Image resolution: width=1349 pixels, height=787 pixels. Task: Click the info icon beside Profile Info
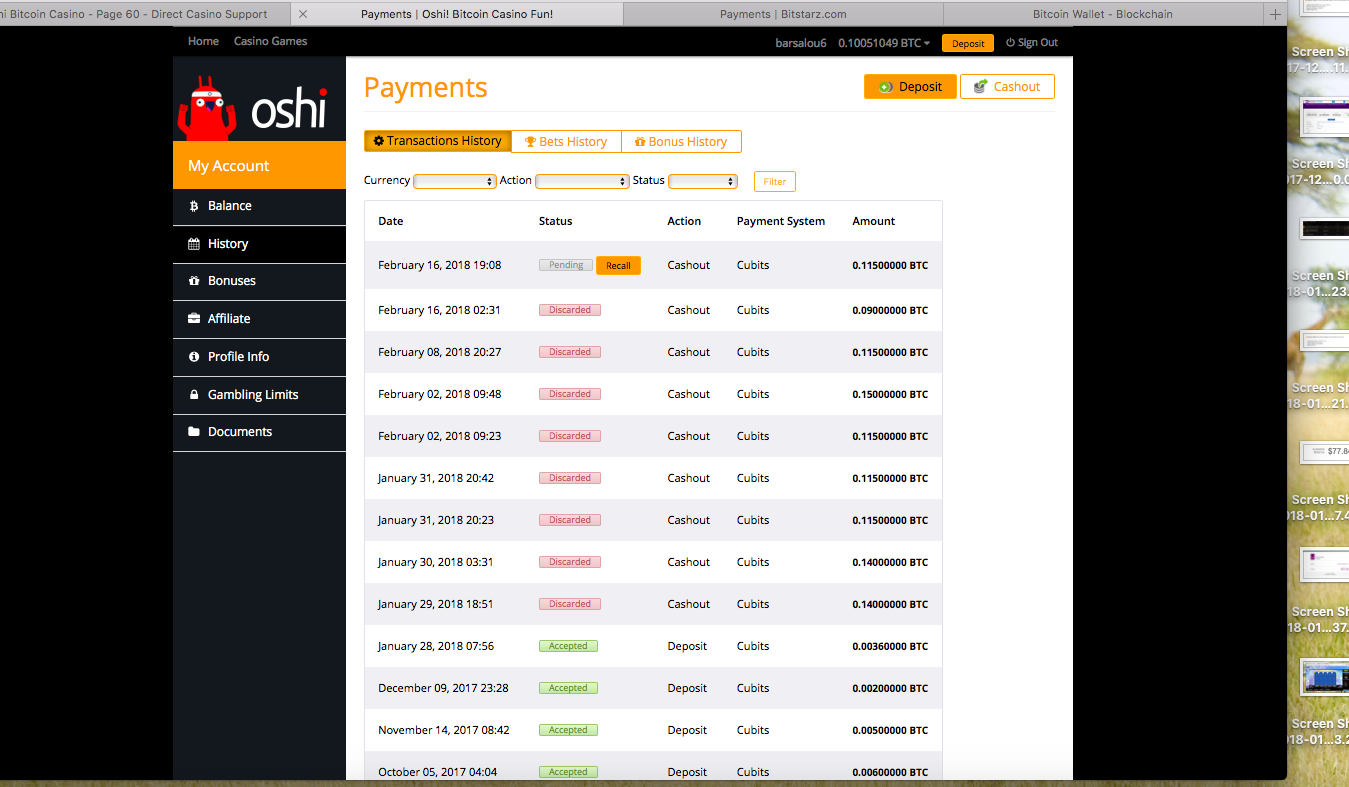pyautogui.click(x=194, y=357)
